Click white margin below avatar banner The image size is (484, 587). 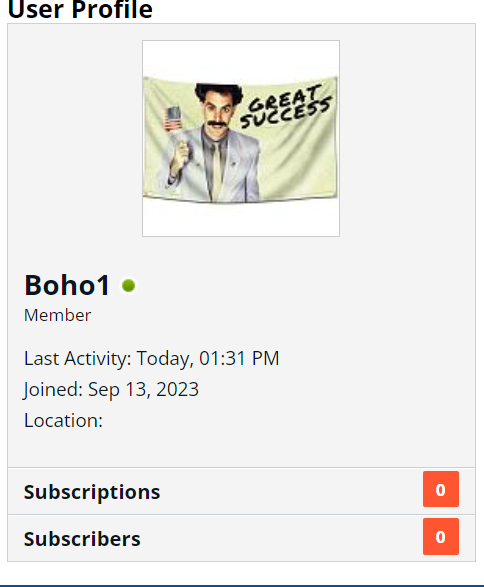(x=241, y=221)
